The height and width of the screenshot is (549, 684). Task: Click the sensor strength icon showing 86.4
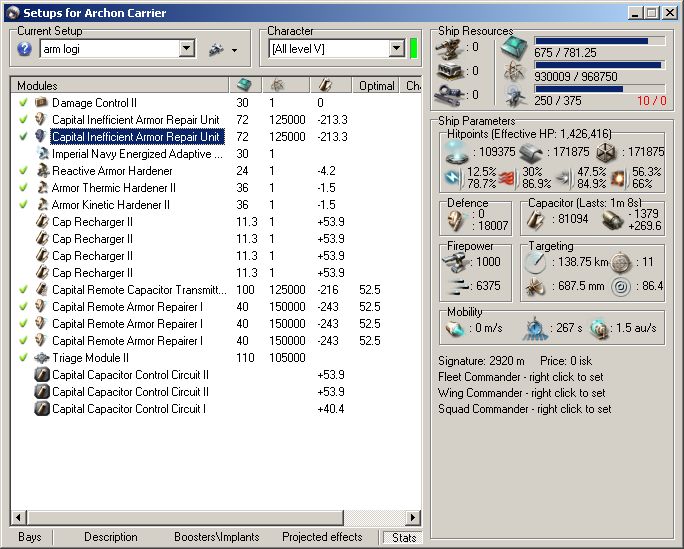pos(621,287)
